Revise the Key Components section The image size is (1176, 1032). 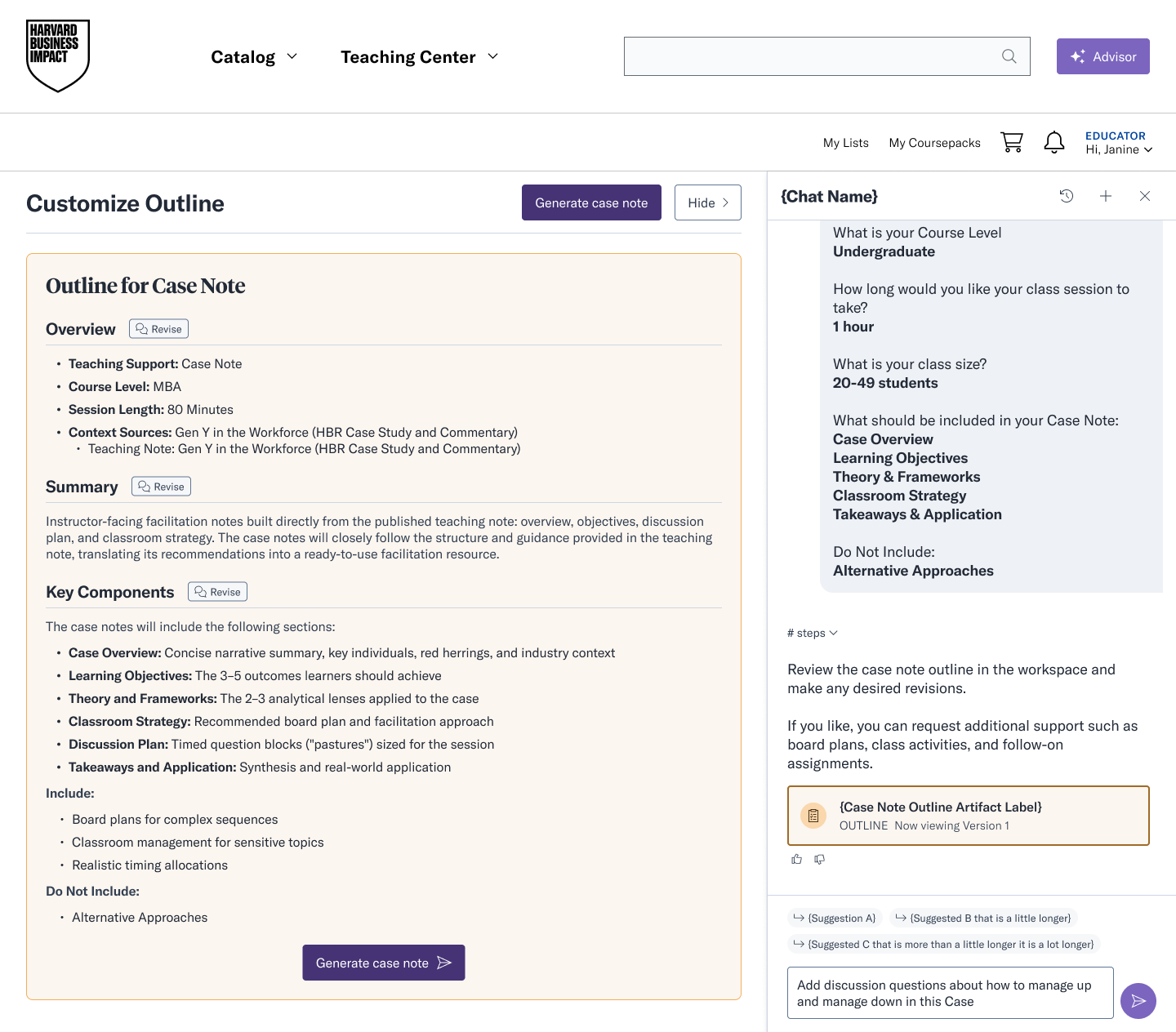click(x=217, y=592)
